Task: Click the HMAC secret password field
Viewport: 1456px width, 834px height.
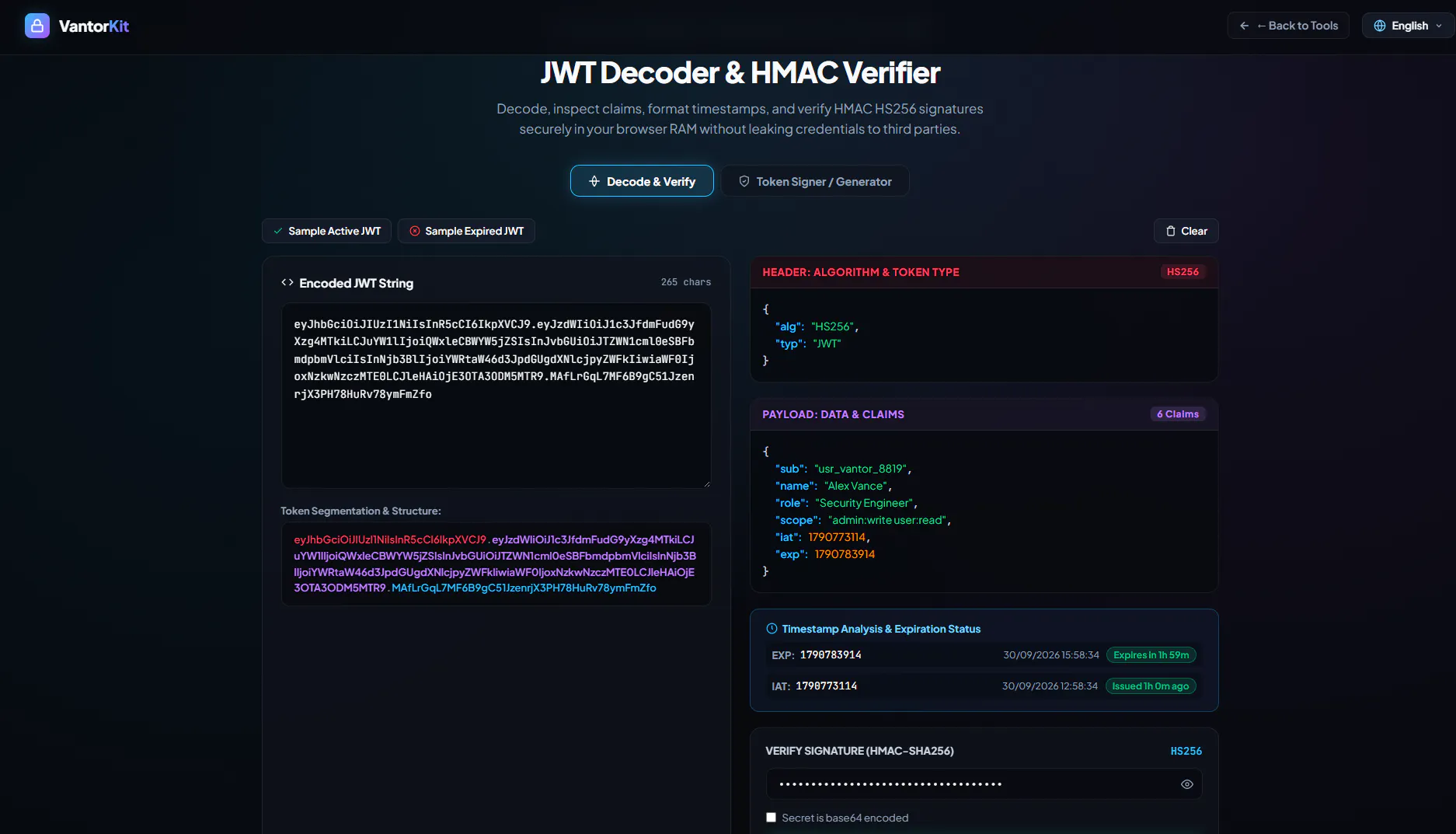Action: tap(984, 784)
